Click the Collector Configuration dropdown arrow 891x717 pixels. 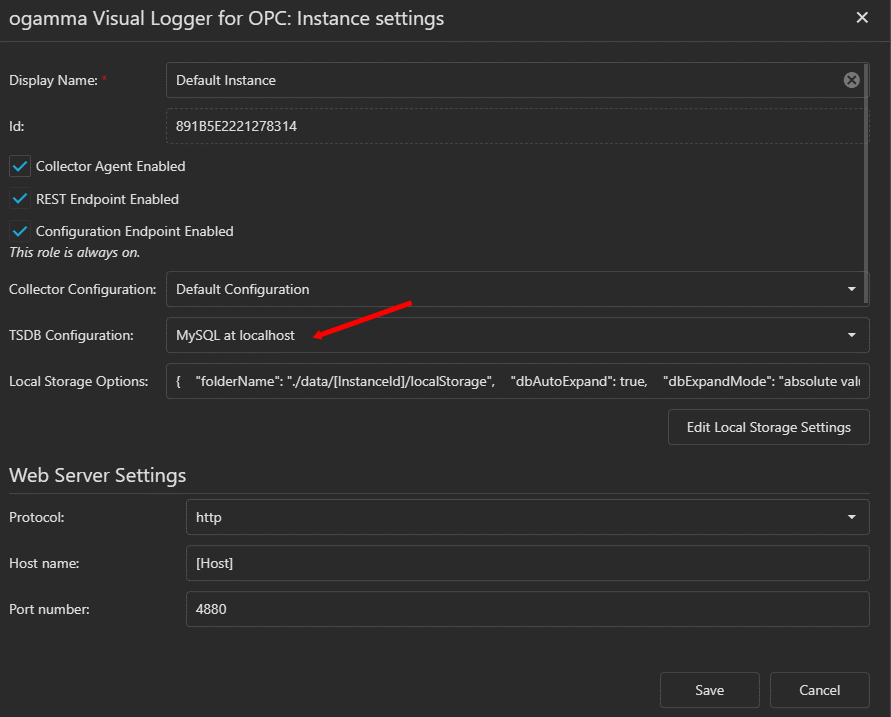pos(851,289)
